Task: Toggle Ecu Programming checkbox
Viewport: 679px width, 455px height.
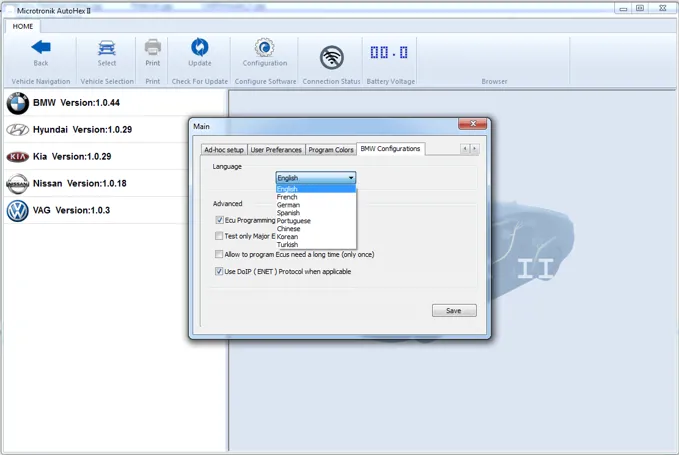Action: [x=219, y=220]
